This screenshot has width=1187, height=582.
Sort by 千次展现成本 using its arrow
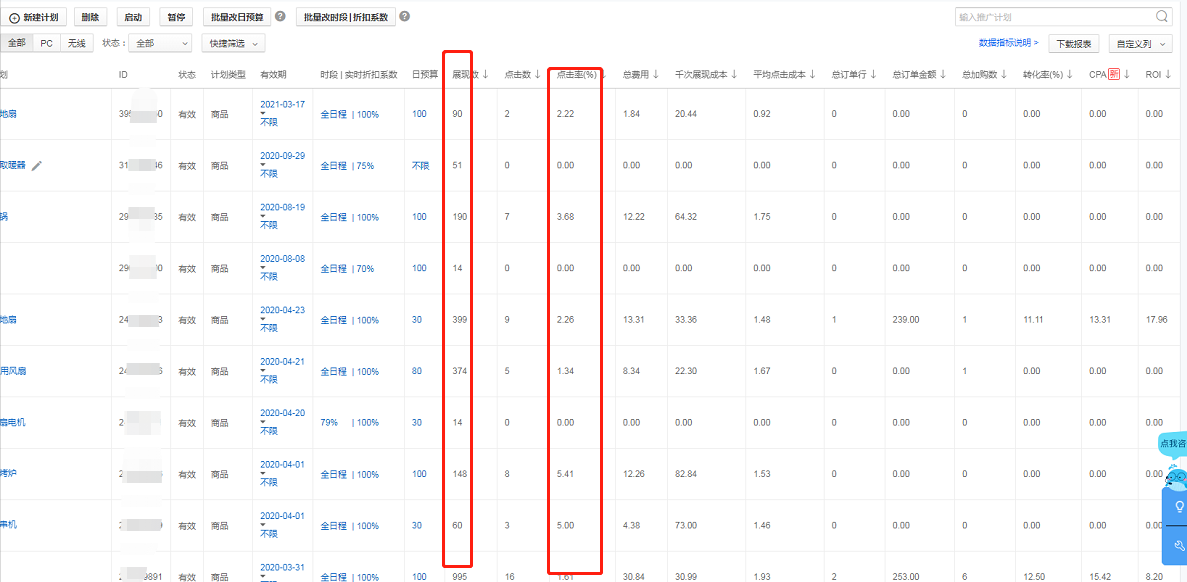click(x=734, y=74)
